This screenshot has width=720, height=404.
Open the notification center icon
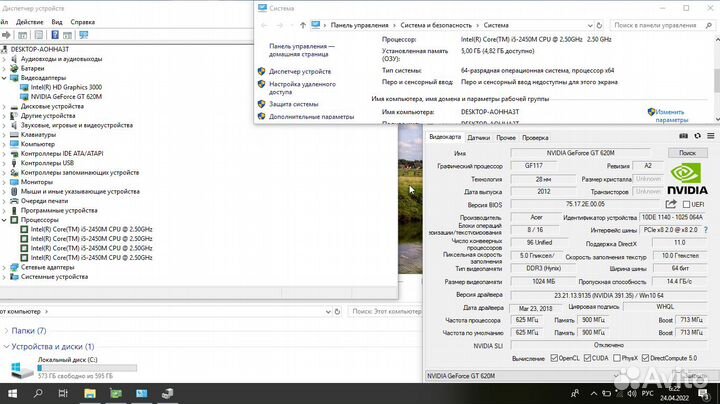(x=703, y=393)
